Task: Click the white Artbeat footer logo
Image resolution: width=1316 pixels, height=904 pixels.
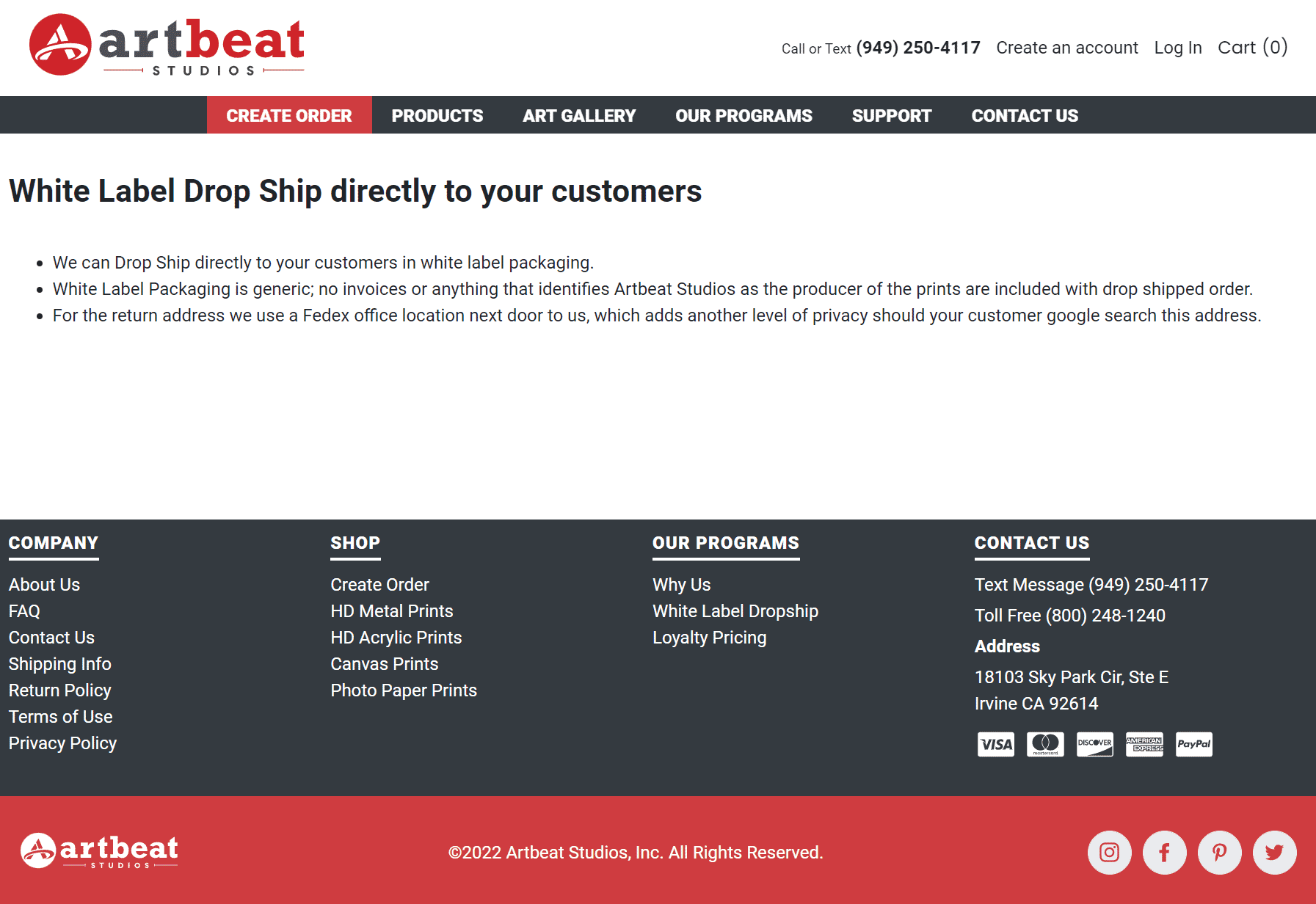Action: pos(99,850)
